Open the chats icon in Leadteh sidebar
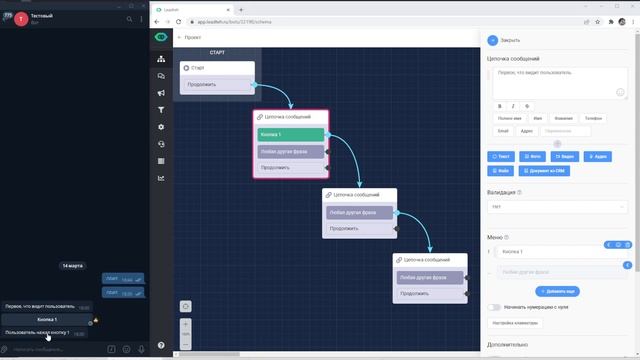This screenshot has width=640, height=360. pyautogui.click(x=161, y=76)
